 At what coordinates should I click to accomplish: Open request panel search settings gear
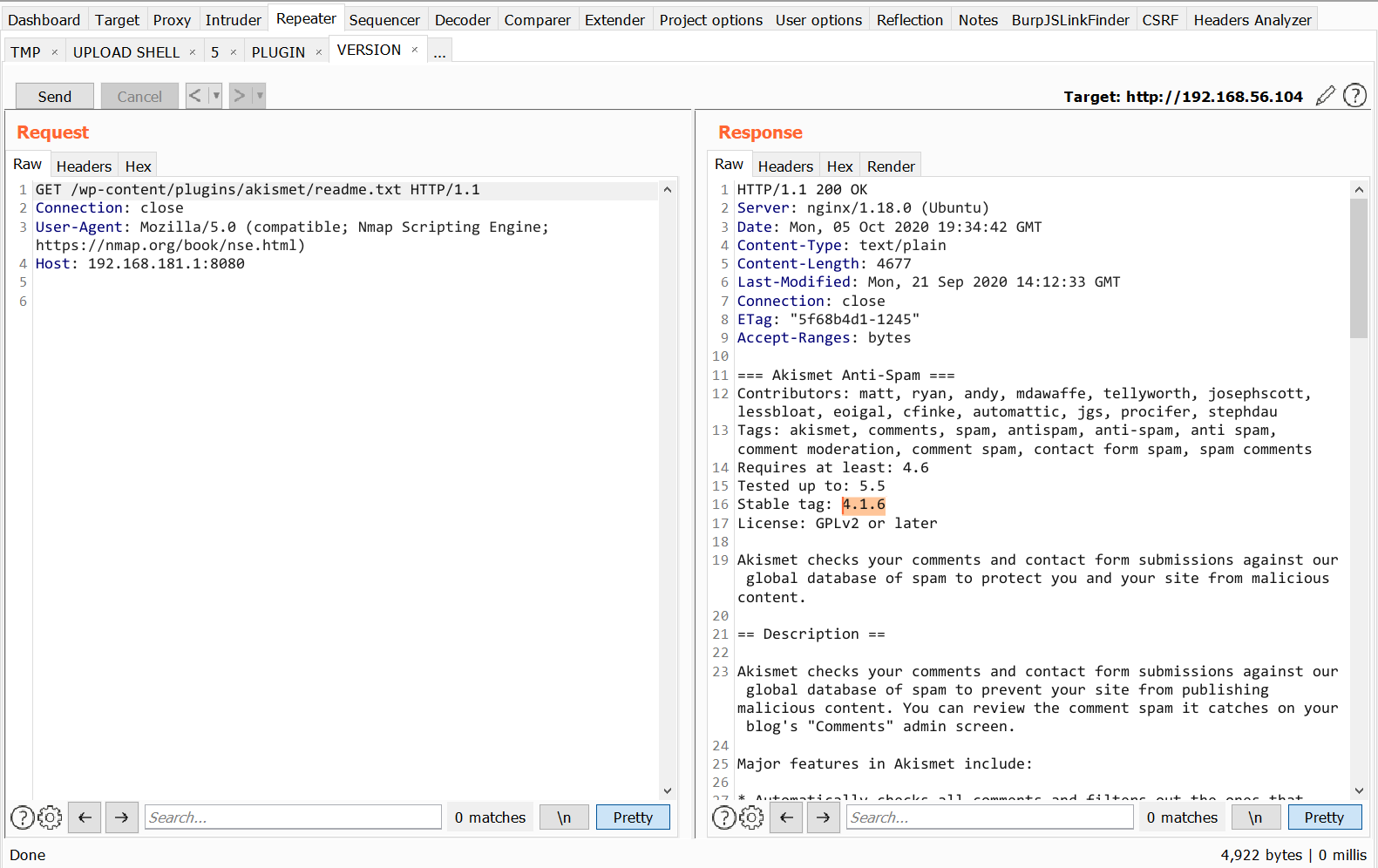[51, 817]
